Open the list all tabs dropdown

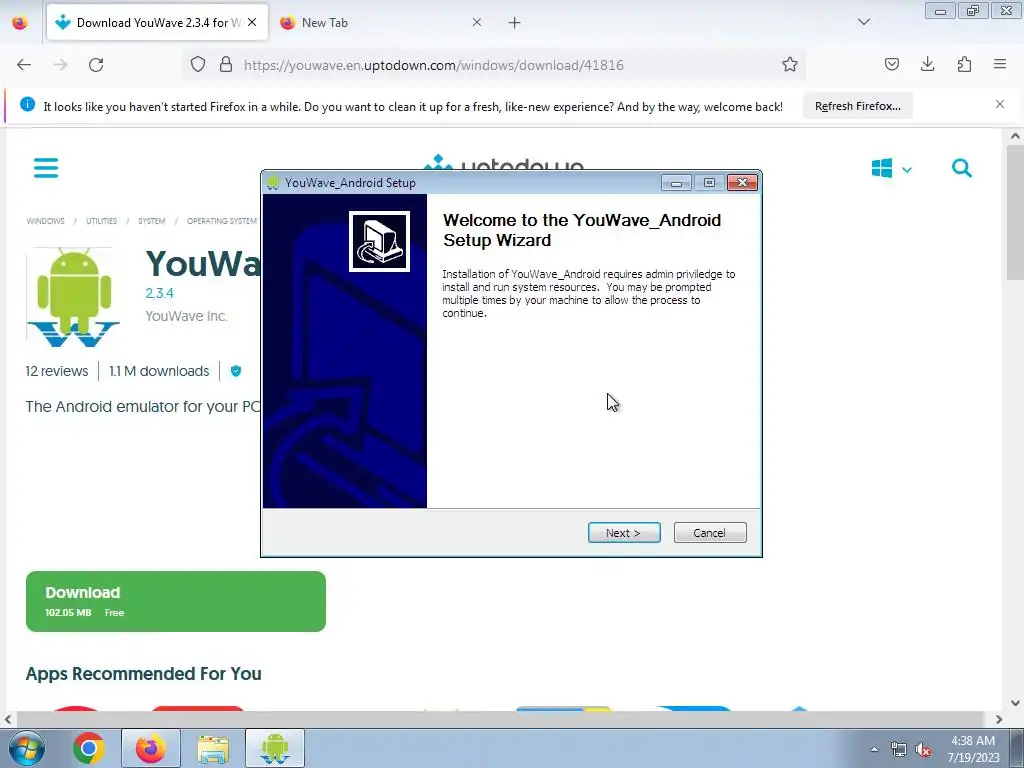pos(864,22)
